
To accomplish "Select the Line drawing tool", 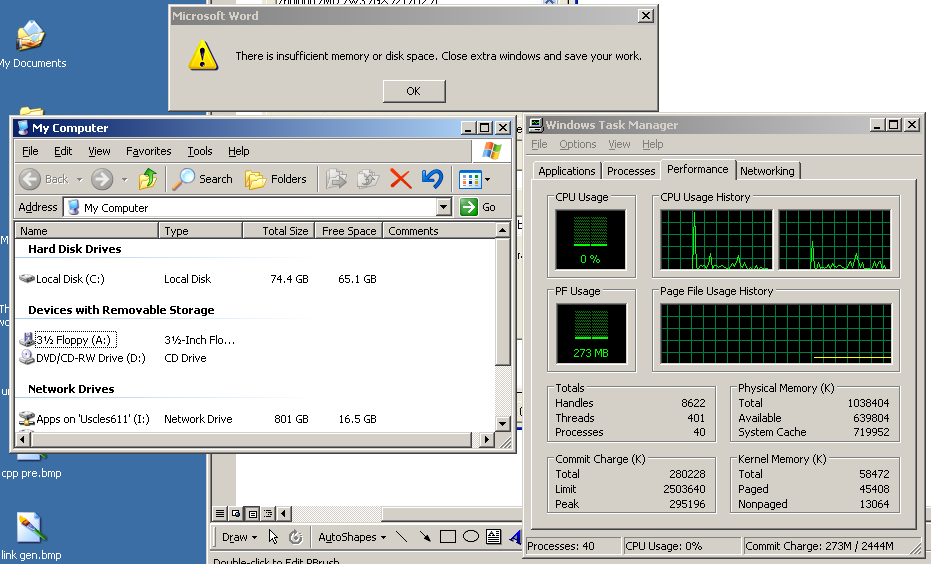I will pos(402,537).
